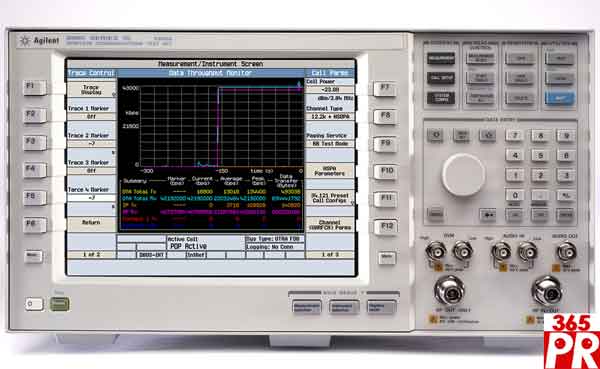The width and height of the screenshot is (600, 369).
Task: Hit the green power standby button
Action: pyautogui.click(x=60, y=304)
